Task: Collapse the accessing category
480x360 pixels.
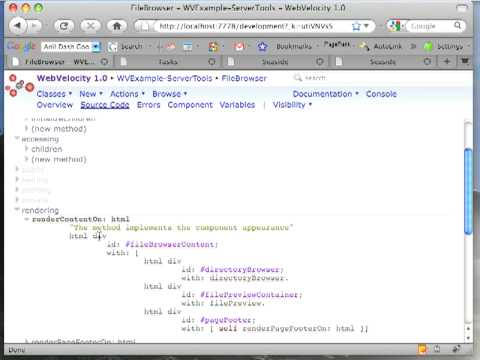Action: [17, 138]
